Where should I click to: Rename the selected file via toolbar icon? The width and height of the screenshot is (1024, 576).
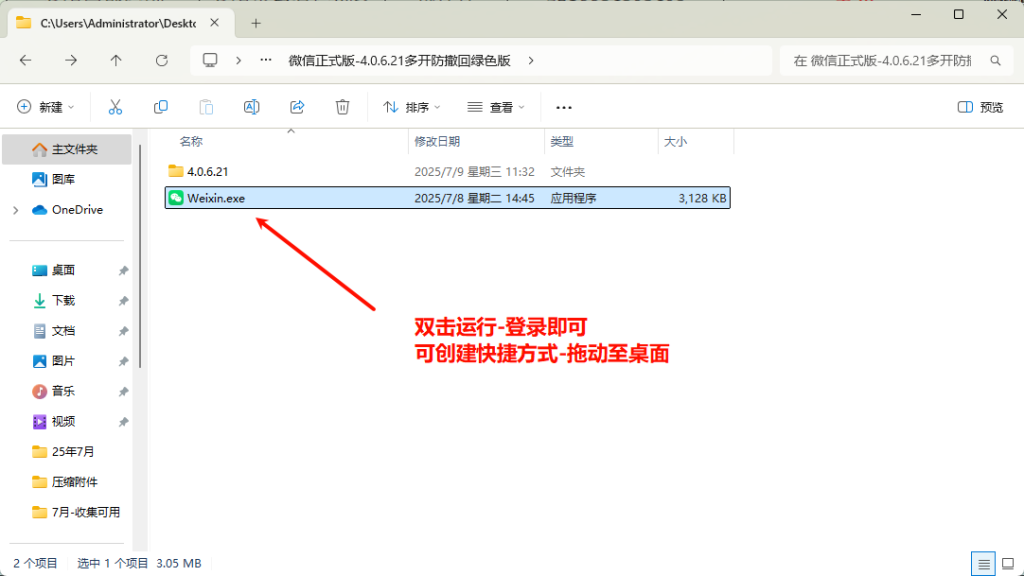pos(251,107)
